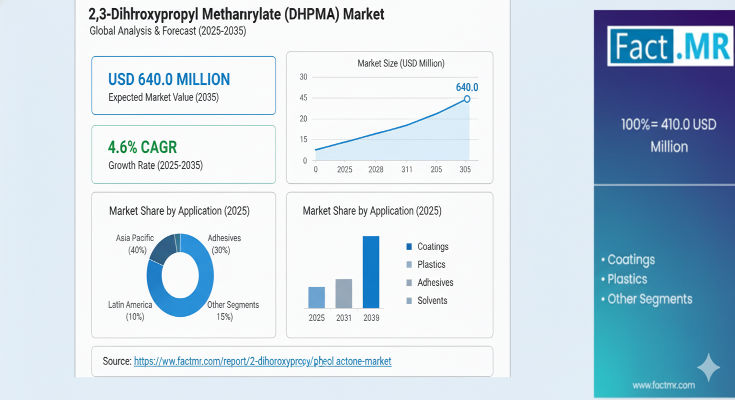Click the www.factmr.com website text
This screenshot has height=400, width=735.
(x=663, y=384)
